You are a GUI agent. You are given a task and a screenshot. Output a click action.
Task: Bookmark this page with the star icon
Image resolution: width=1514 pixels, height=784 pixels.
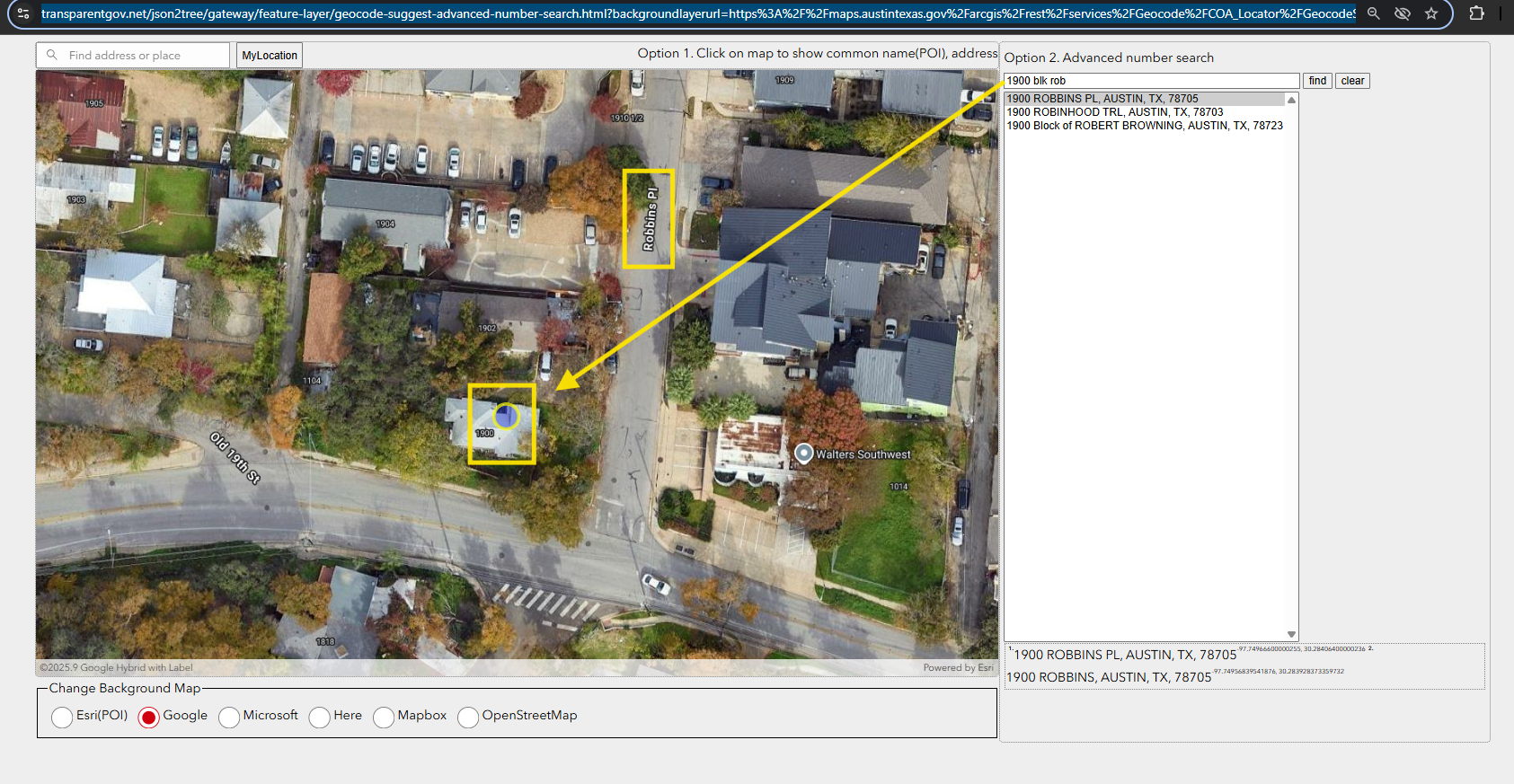pyautogui.click(x=1431, y=13)
